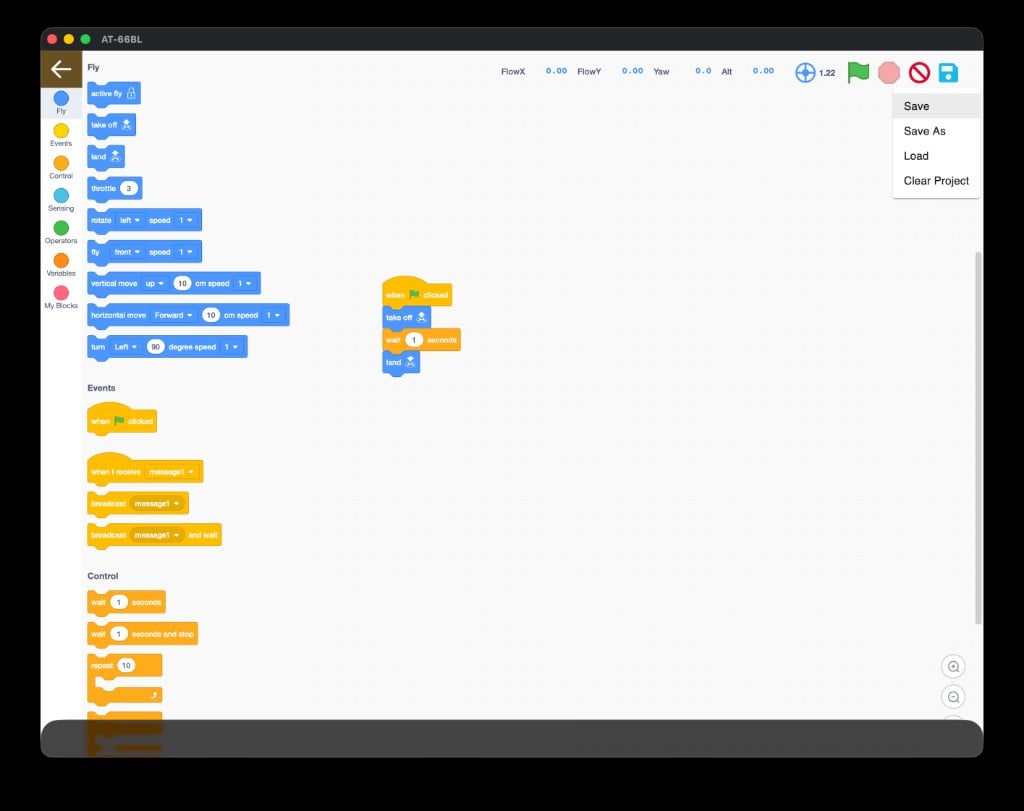
Task: Click the Events section heading in palette
Action: (101, 388)
